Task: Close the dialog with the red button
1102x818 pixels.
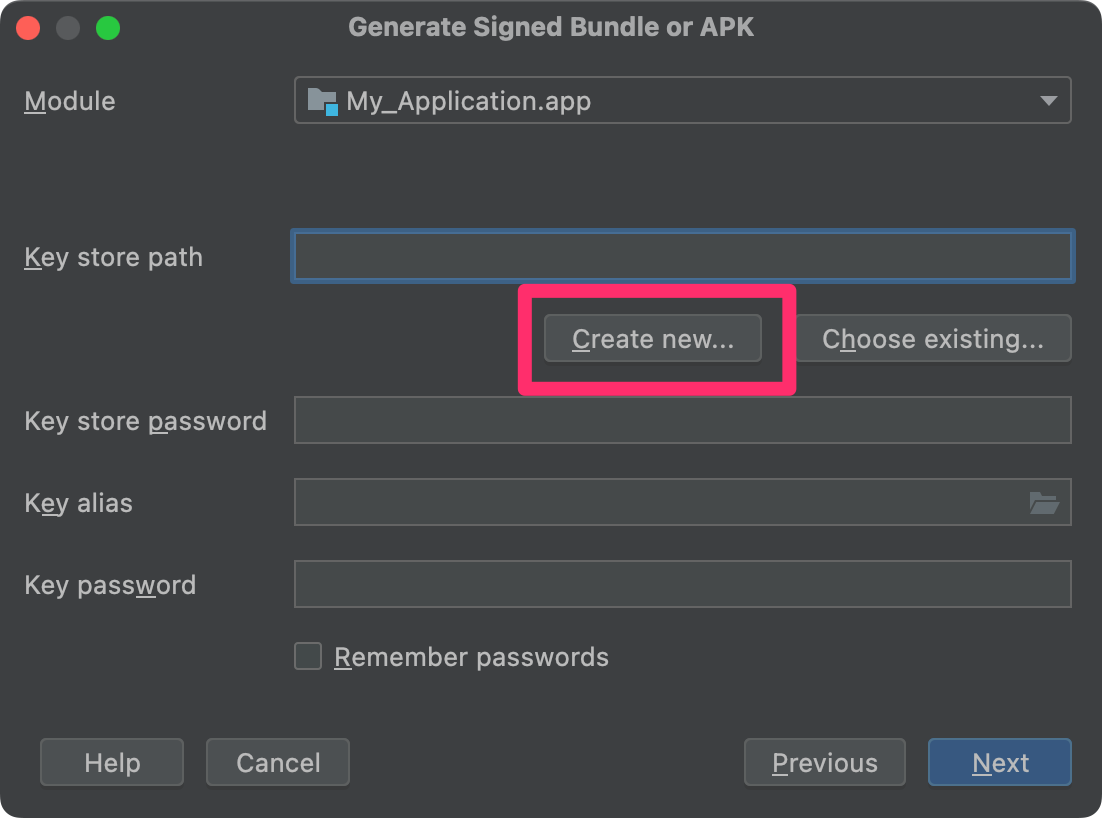Action: (28, 28)
